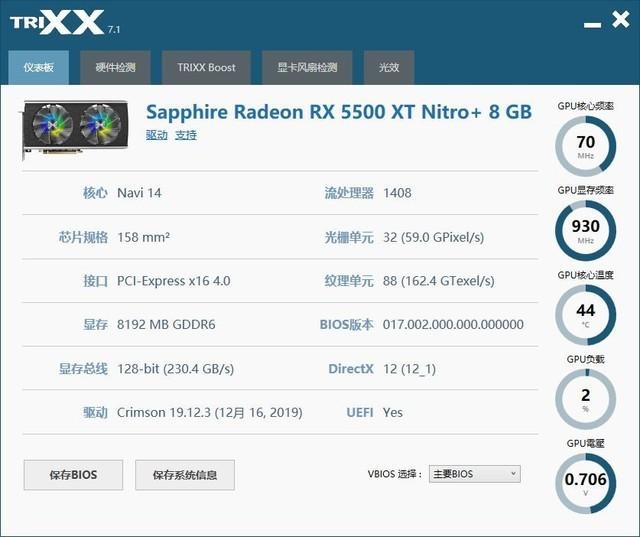Switch to the 显卡风扇检测 tab

307,67
